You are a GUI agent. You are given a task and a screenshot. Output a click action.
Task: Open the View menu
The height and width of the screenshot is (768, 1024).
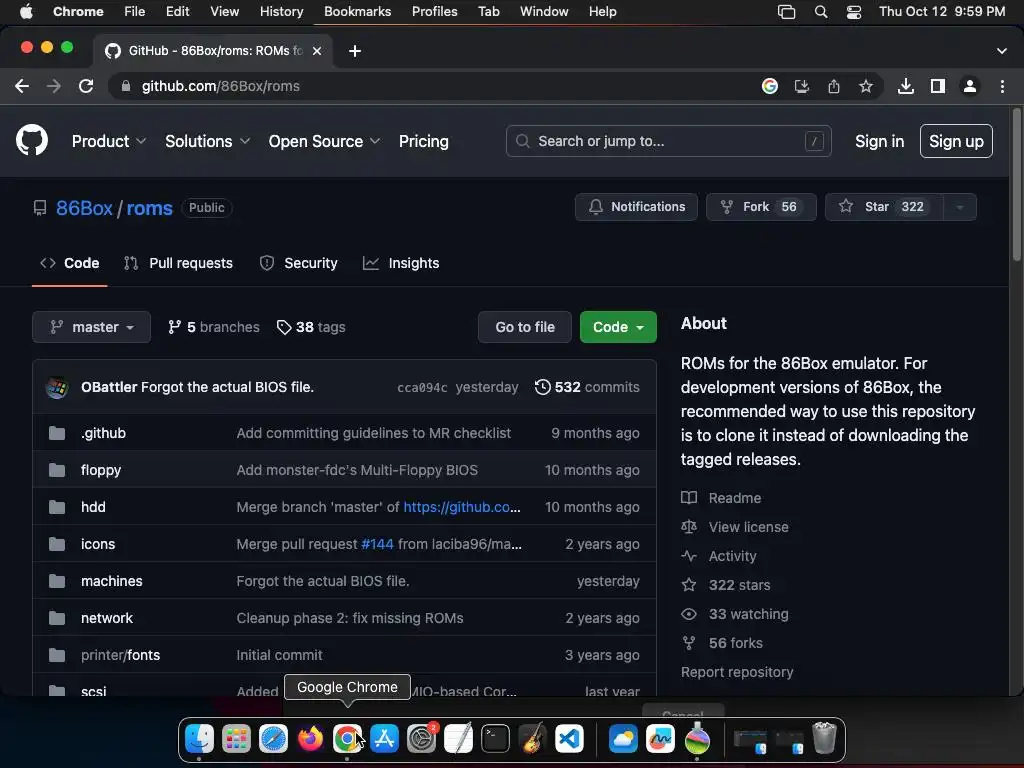coord(224,12)
